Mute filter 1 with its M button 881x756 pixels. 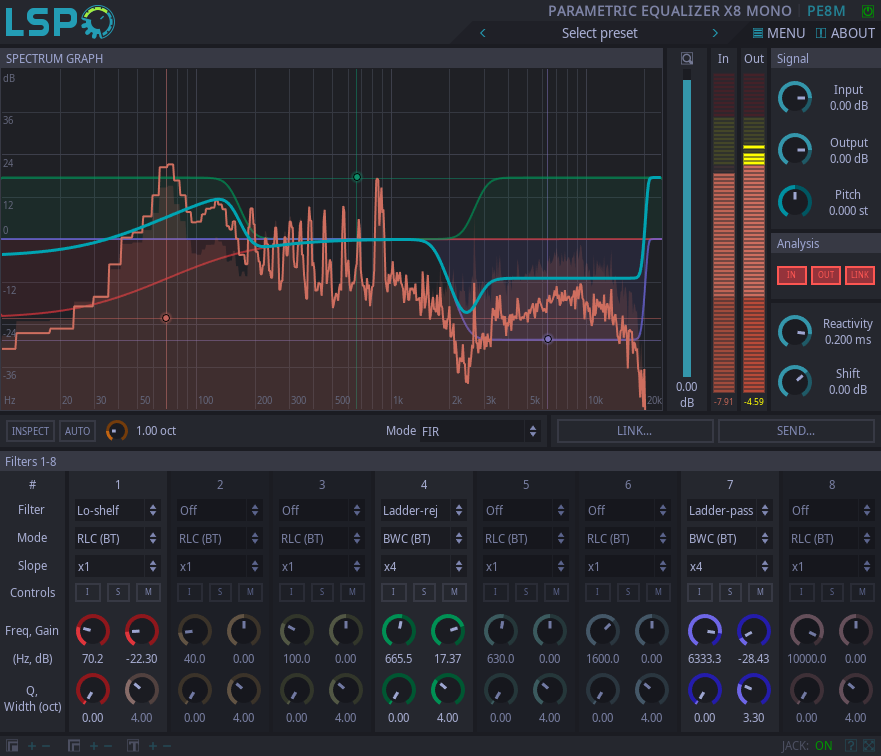click(147, 593)
